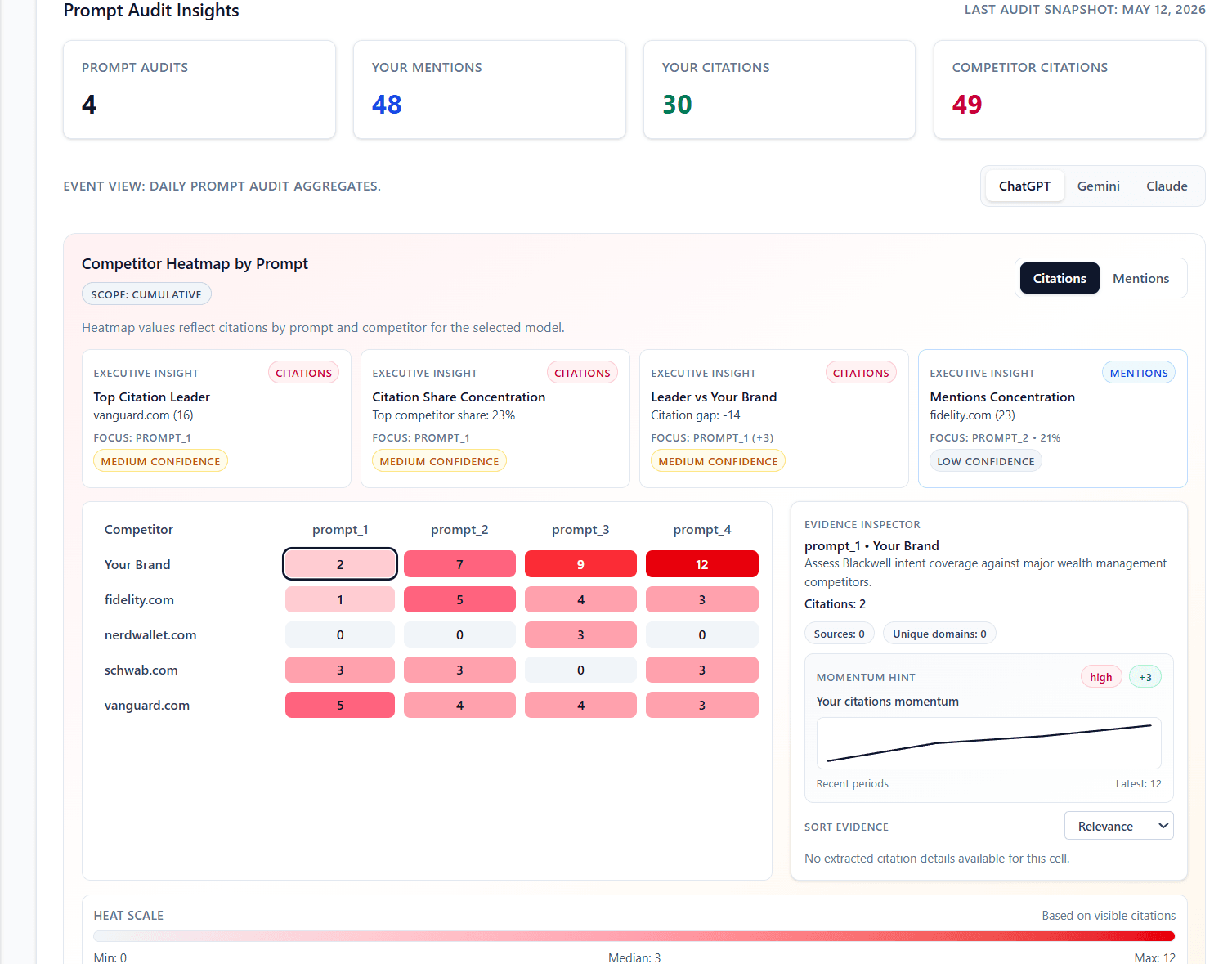This screenshot has width=1232, height=964.
Task: Select schwab.com prompt_2 cell showing 3
Action: [459, 670]
